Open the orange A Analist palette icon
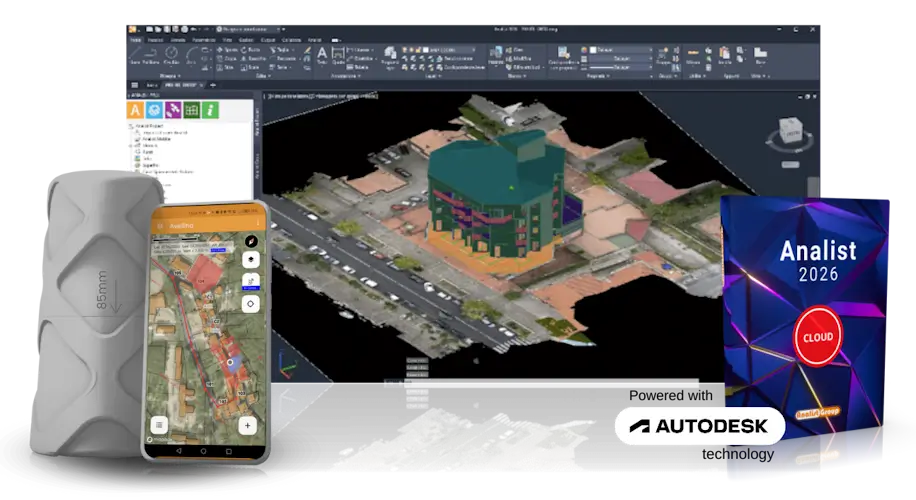The width and height of the screenshot is (916, 500). click(136, 110)
